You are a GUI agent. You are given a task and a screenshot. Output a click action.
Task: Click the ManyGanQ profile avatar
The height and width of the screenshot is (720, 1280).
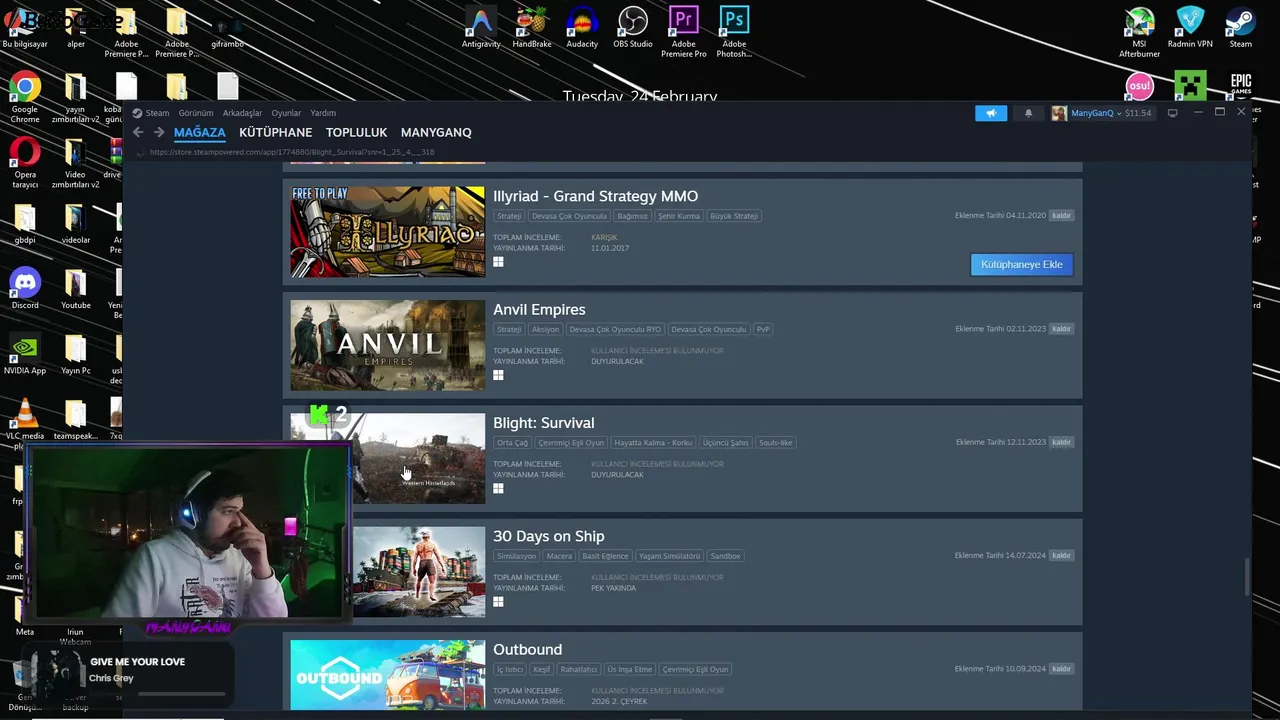point(1058,113)
